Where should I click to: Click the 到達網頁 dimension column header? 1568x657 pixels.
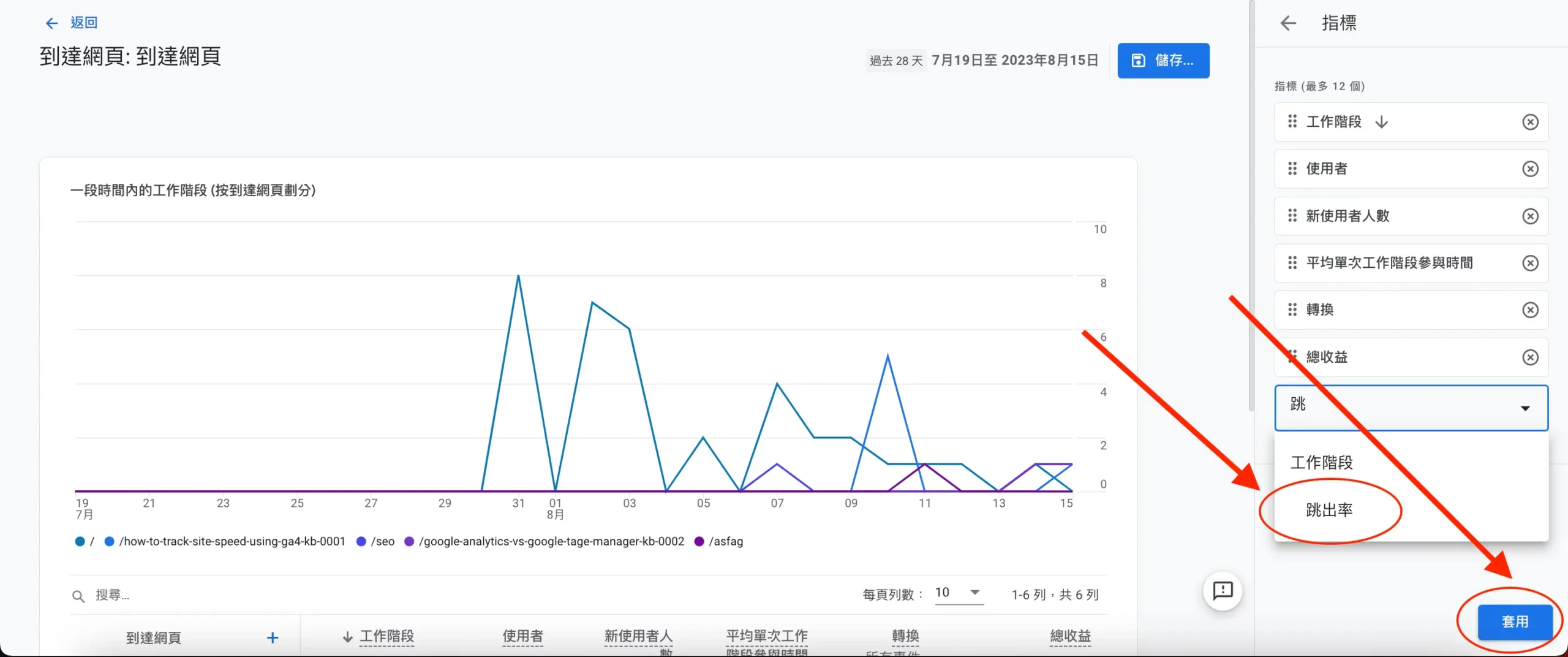coord(154,638)
